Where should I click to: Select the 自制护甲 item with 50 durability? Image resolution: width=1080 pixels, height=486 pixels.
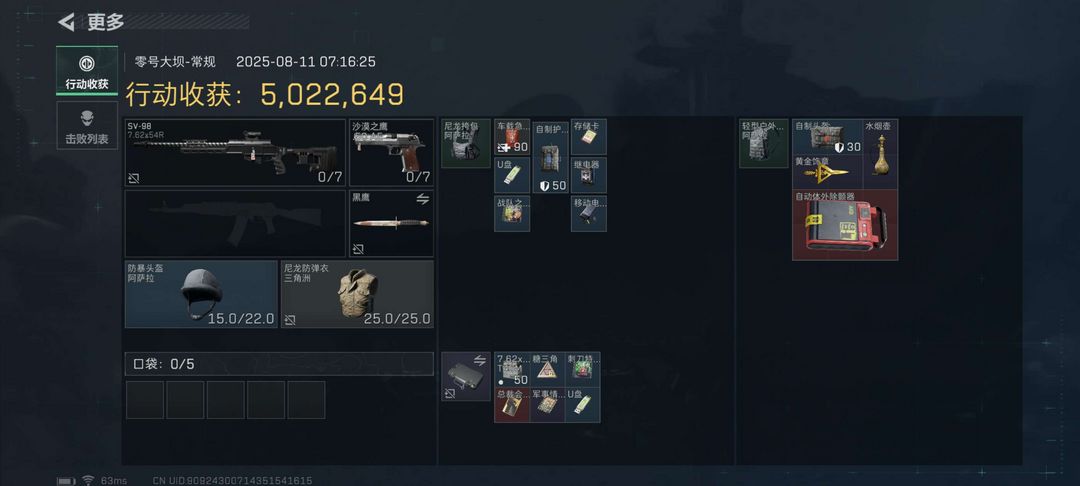(550, 158)
